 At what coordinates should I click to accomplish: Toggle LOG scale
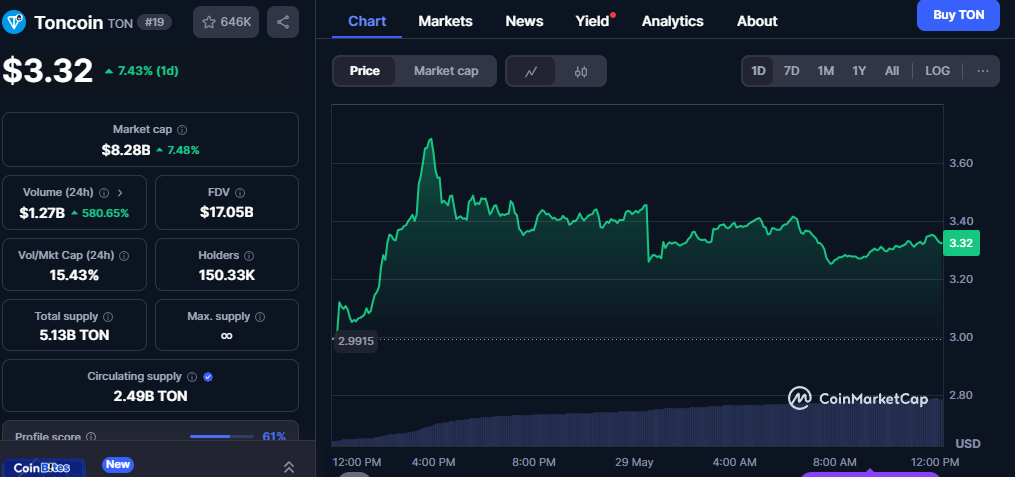click(937, 71)
